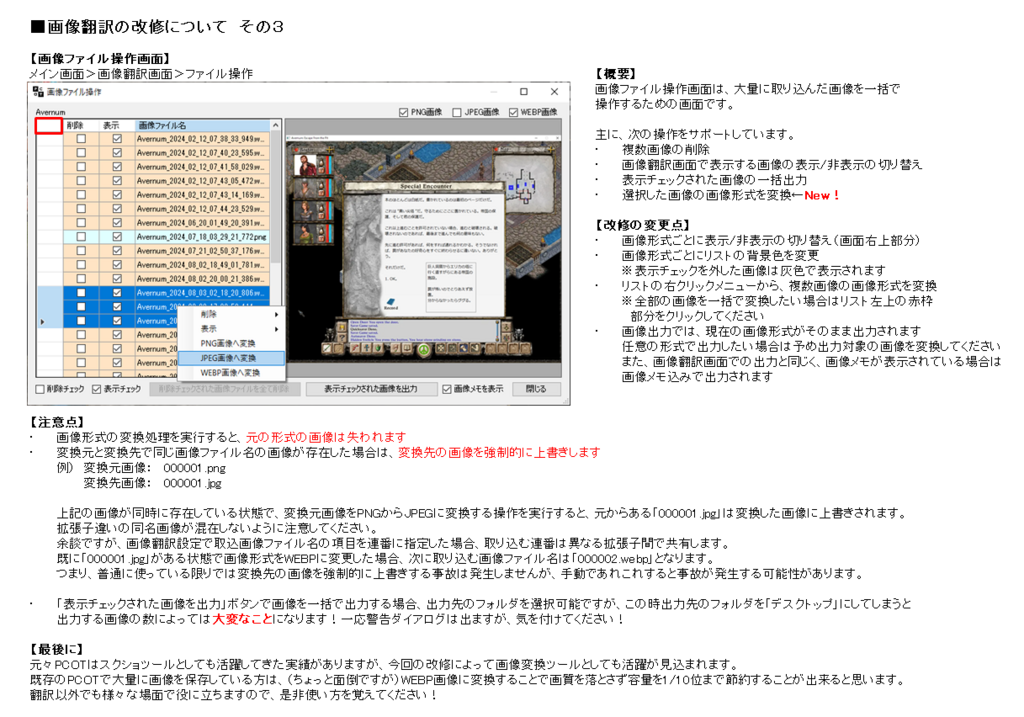1024x717 pixels.
Task: Click the list's scroll-up arrow
Action: tap(275, 125)
